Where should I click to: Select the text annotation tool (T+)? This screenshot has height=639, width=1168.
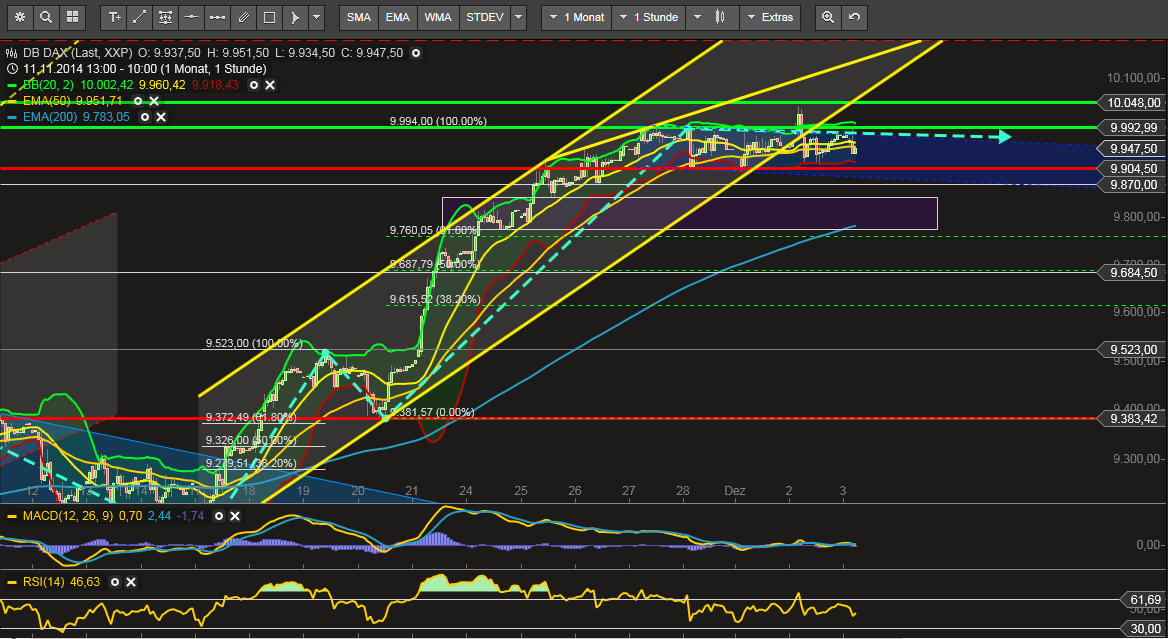coord(114,17)
